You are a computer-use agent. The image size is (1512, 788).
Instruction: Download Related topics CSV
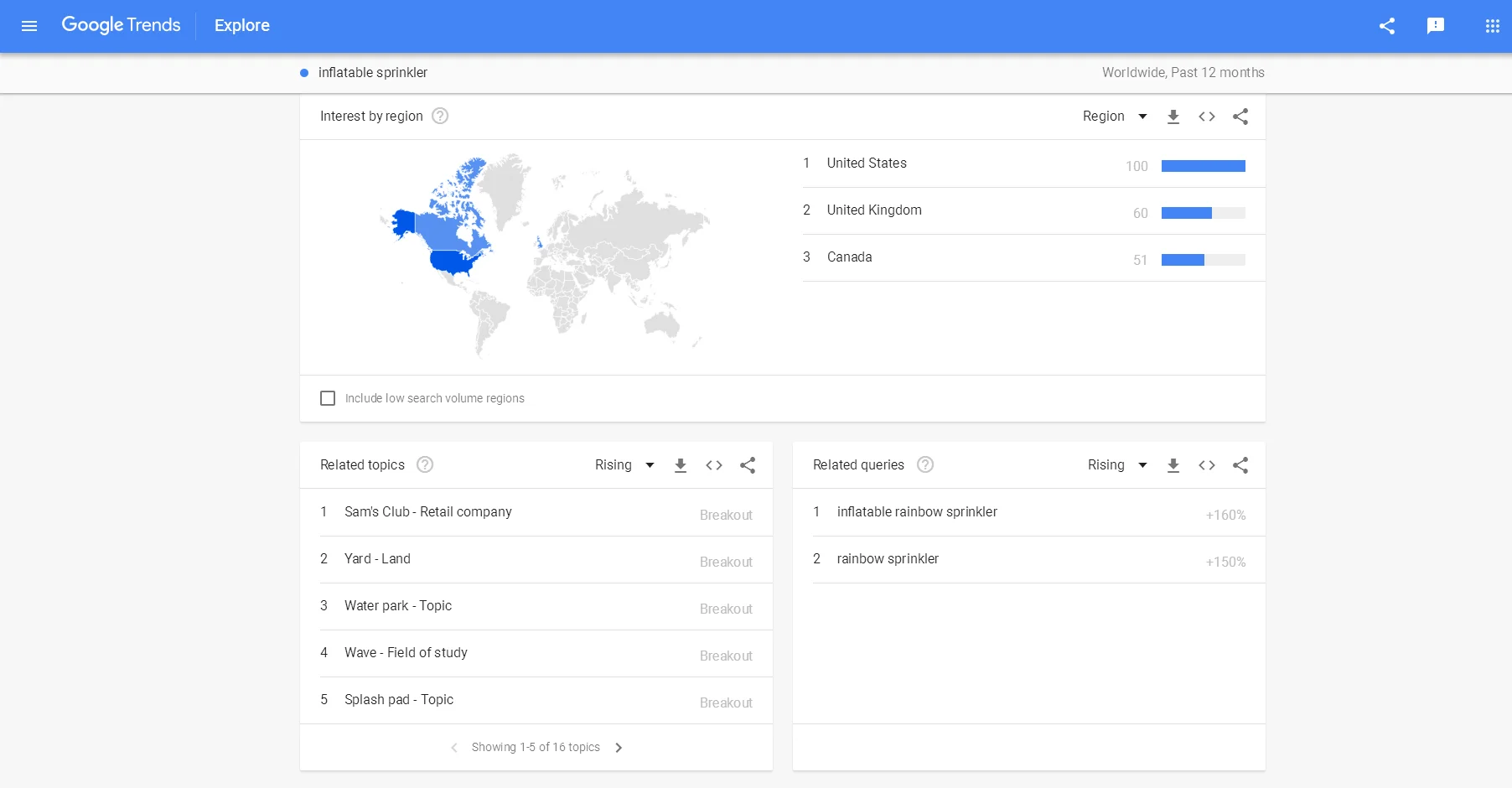coord(681,465)
